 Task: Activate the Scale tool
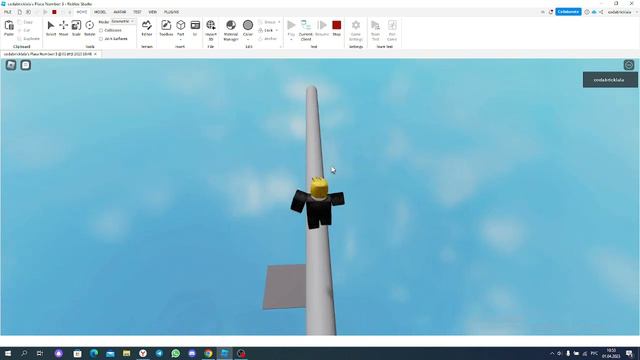pyautogui.click(x=76, y=28)
